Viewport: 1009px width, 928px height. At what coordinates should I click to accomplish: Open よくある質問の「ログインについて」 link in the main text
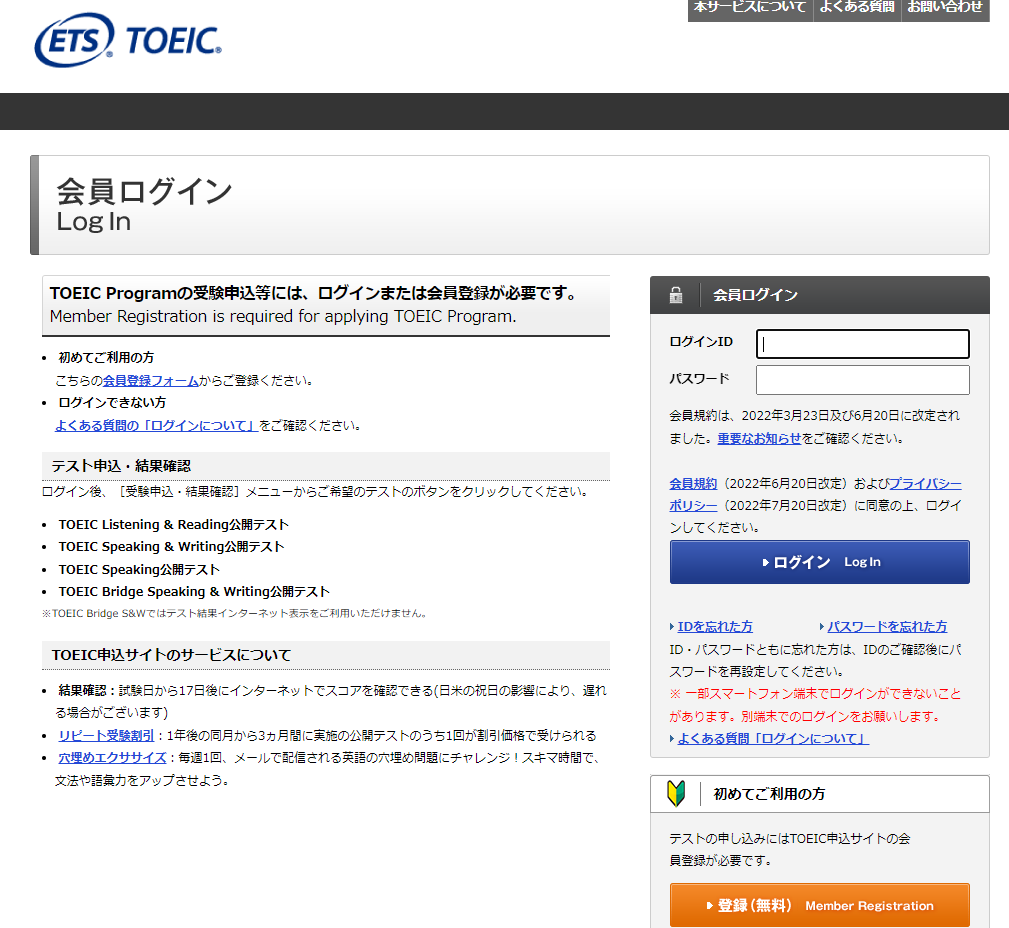click(x=156, y=425)
